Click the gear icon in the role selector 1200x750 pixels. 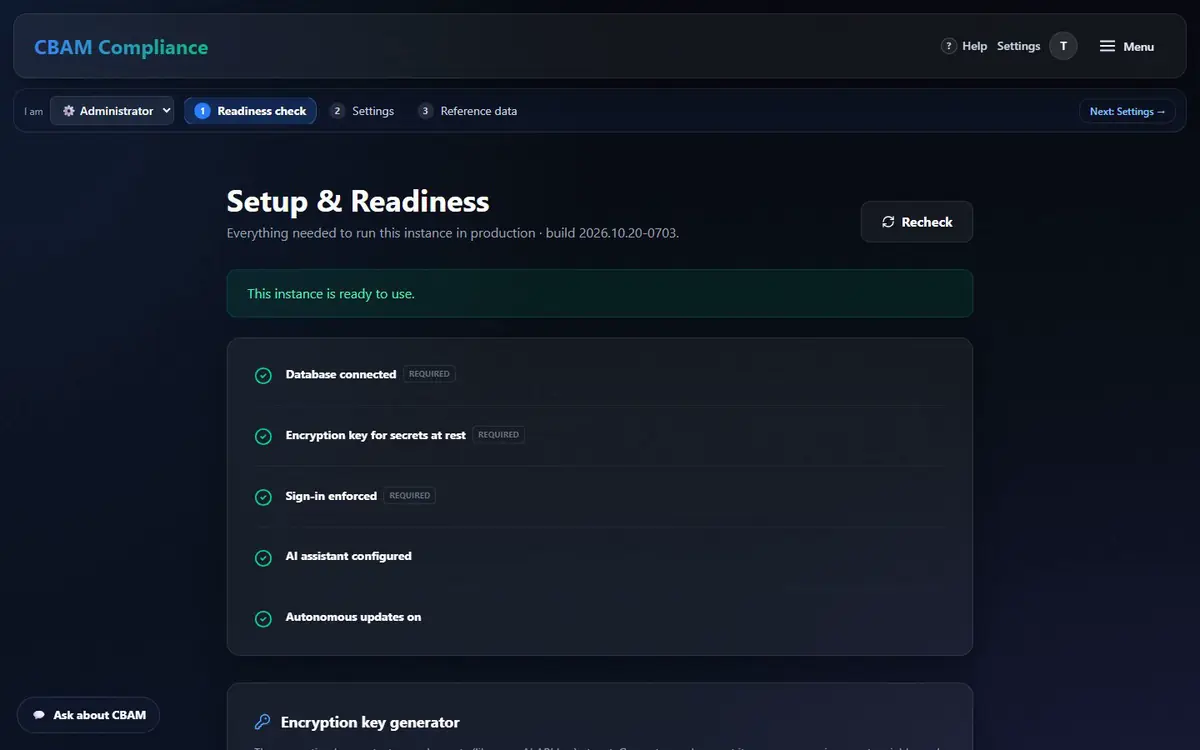pyautogui.click(x=69, y=111)
